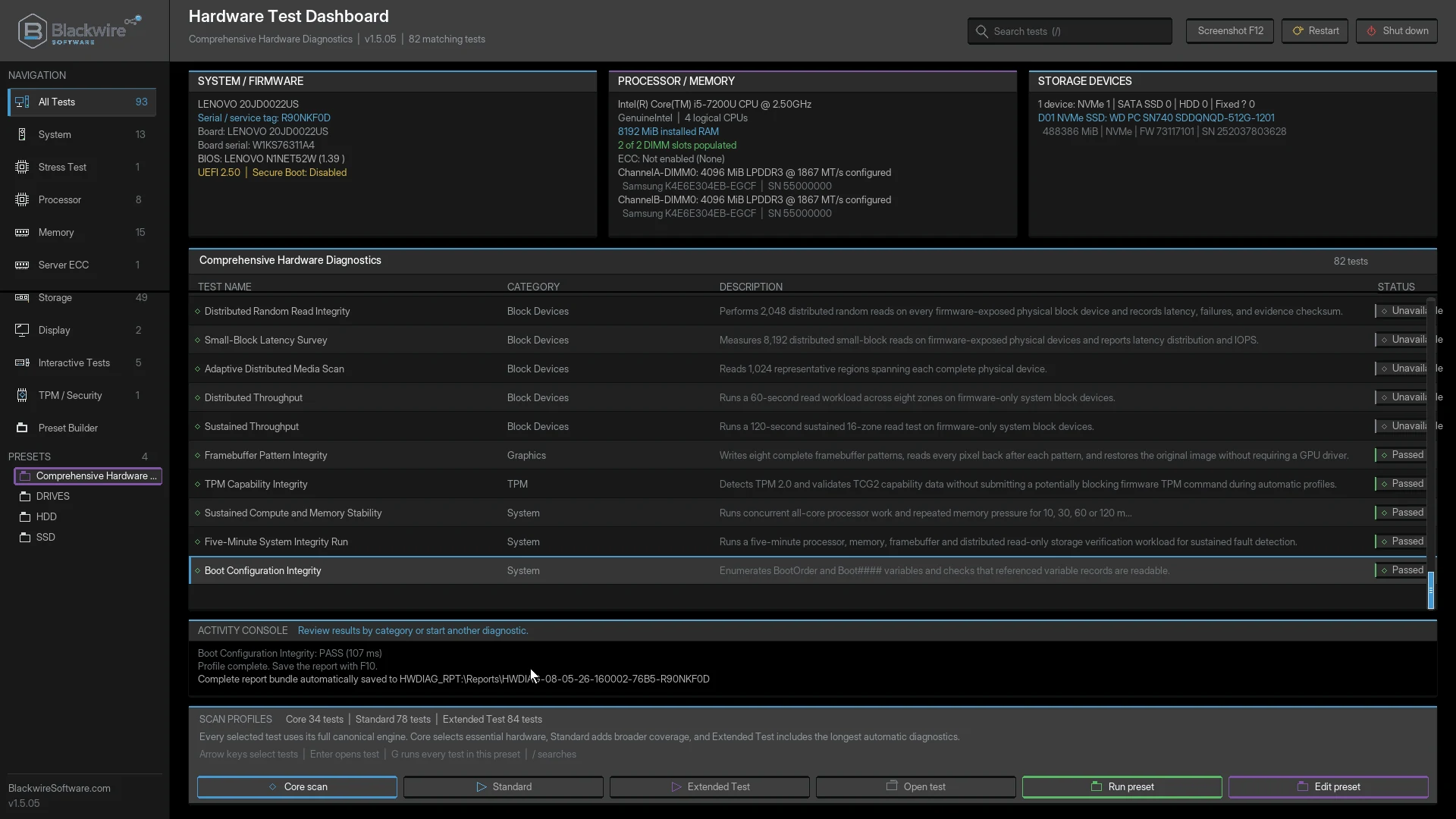The width and height of the screenshot is (1456, 819).
Task: Click the Open test button
Action: point(916,787)
